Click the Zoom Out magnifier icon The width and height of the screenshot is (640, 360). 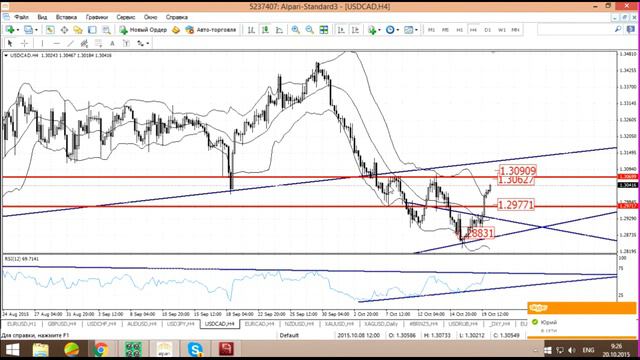coord(309,30)
